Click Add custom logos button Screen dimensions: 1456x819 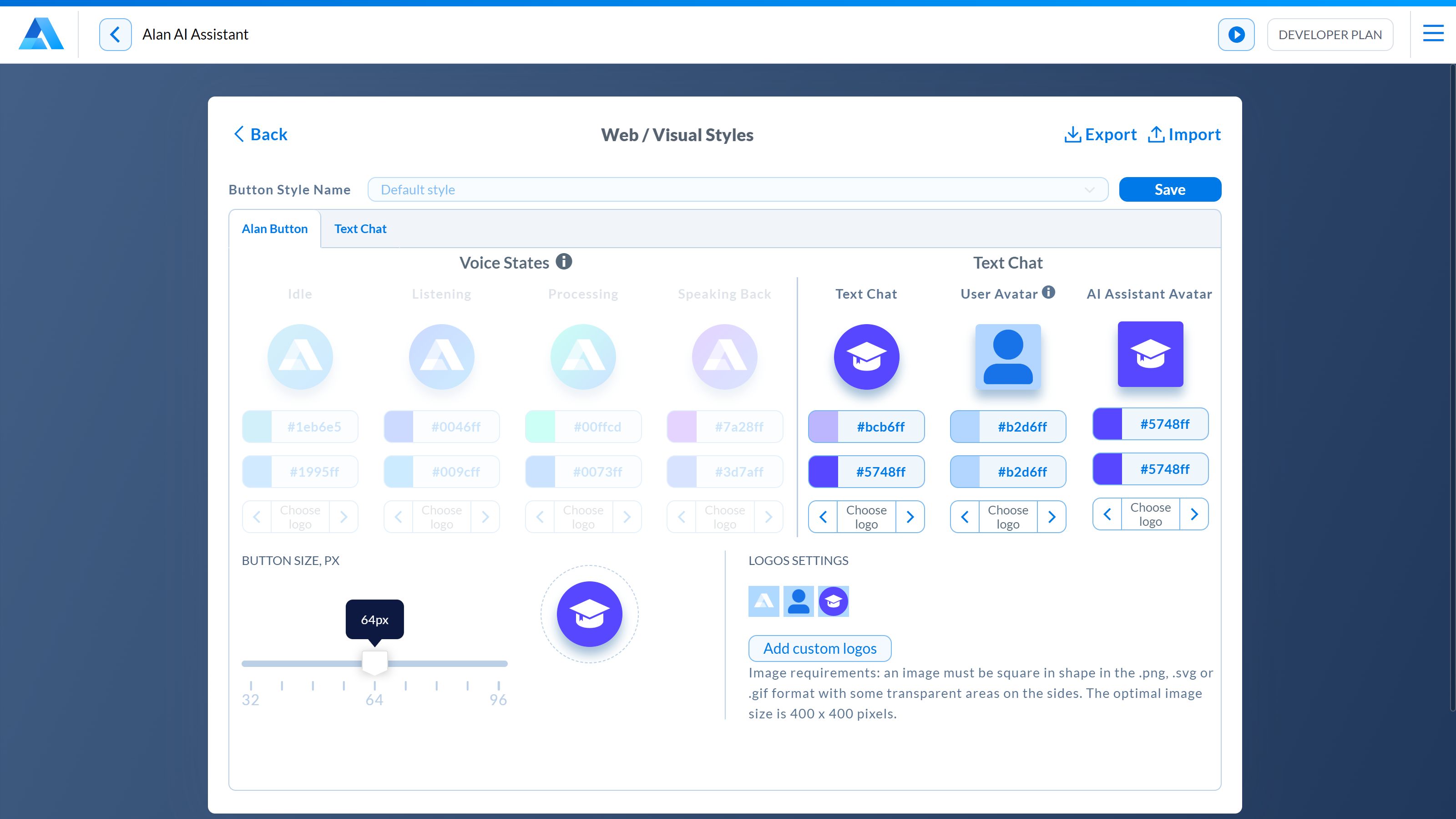(x=819, y=648)
